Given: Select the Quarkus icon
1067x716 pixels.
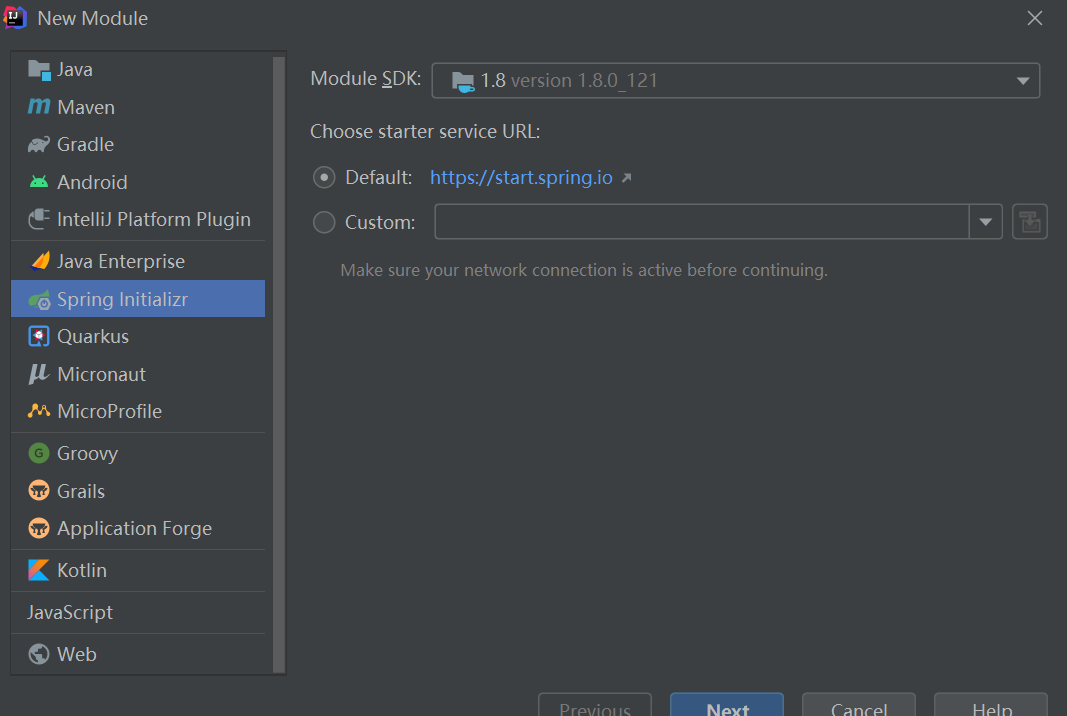Looking at the screenshot, I should coord(39,336).
